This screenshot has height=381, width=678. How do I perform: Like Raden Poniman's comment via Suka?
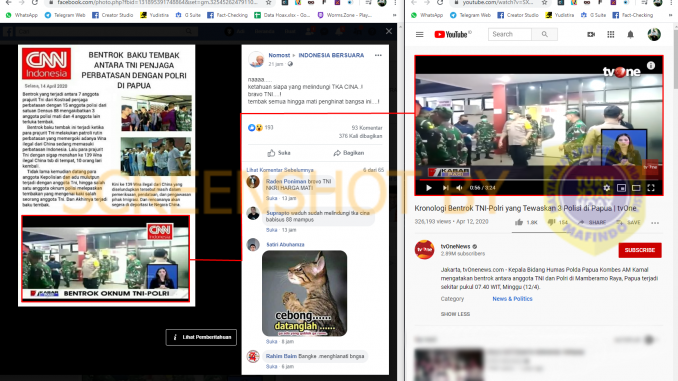pyautogui.click(x=271, y=198)
